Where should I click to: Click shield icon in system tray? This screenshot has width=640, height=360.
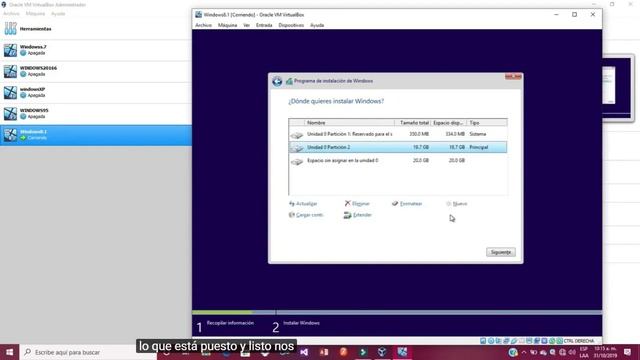(513, 352)
